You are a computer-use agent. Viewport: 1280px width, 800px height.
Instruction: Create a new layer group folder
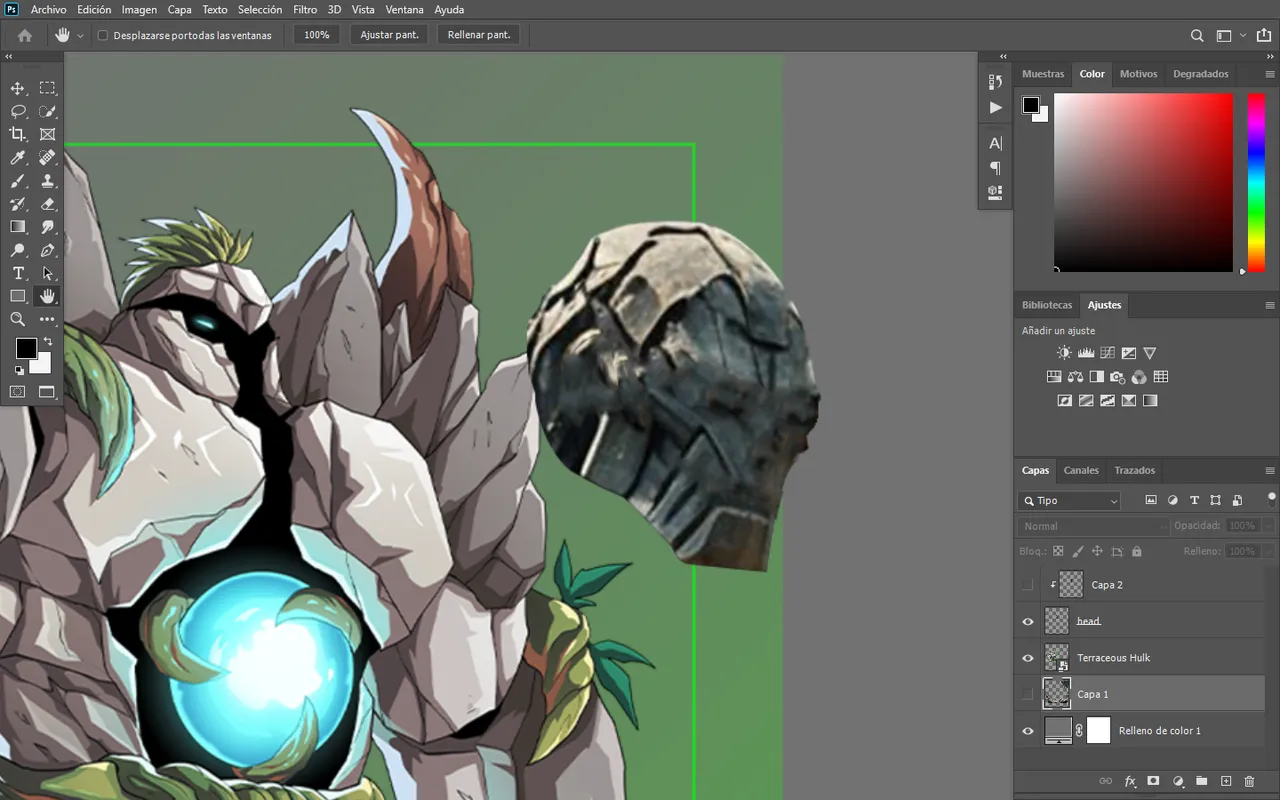coord(1202,781)
